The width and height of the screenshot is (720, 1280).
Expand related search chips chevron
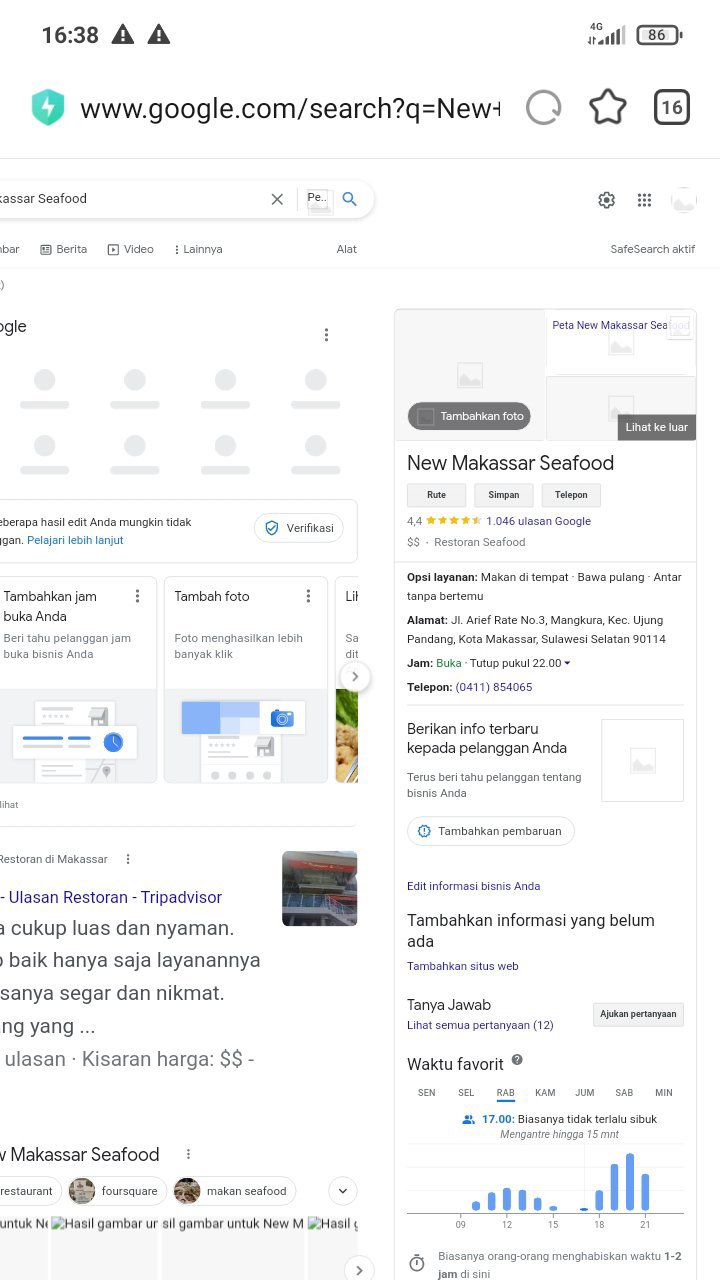pos(343,1191)
